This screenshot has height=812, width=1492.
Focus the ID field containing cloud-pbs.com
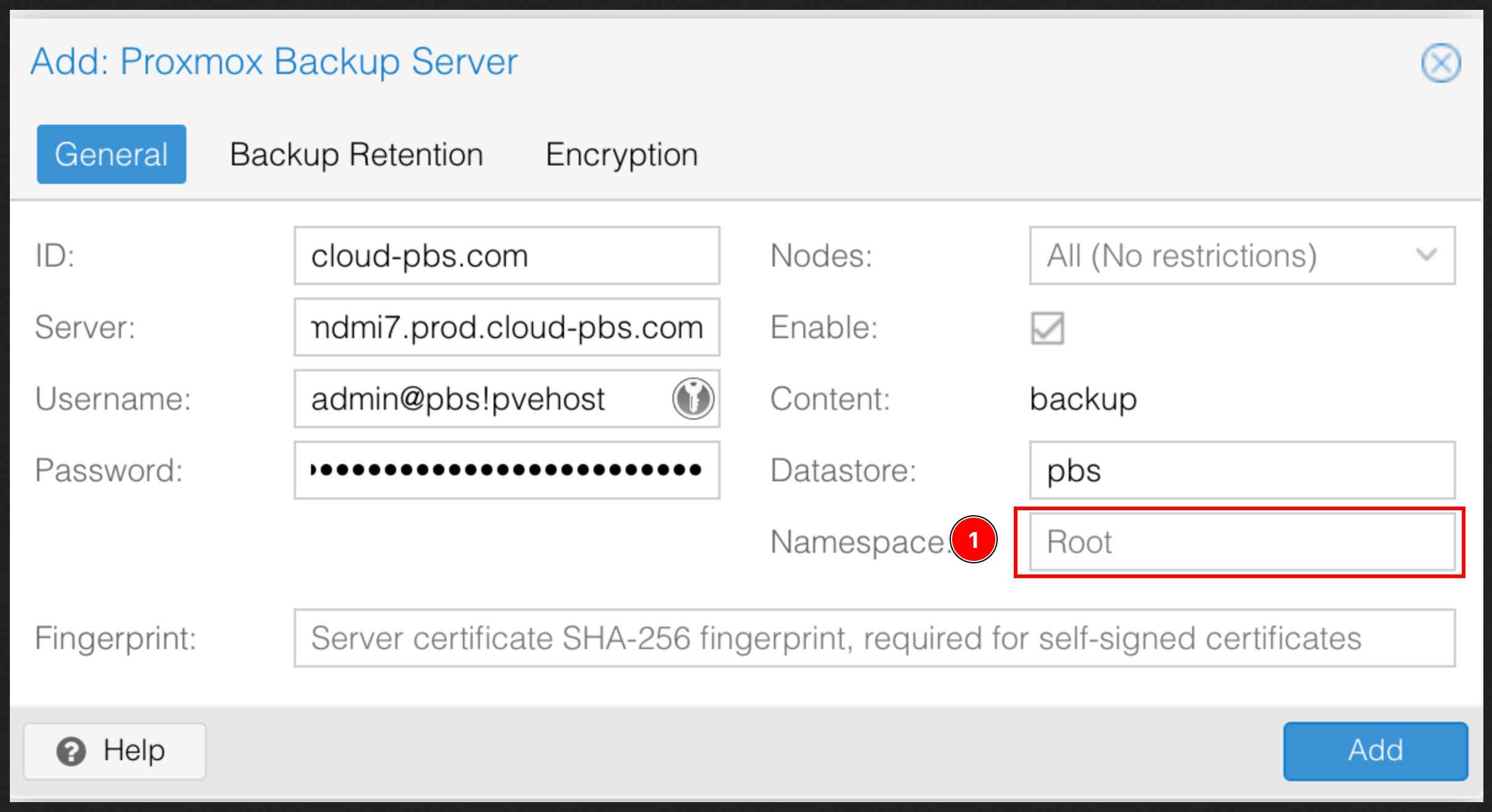[506, 255]
